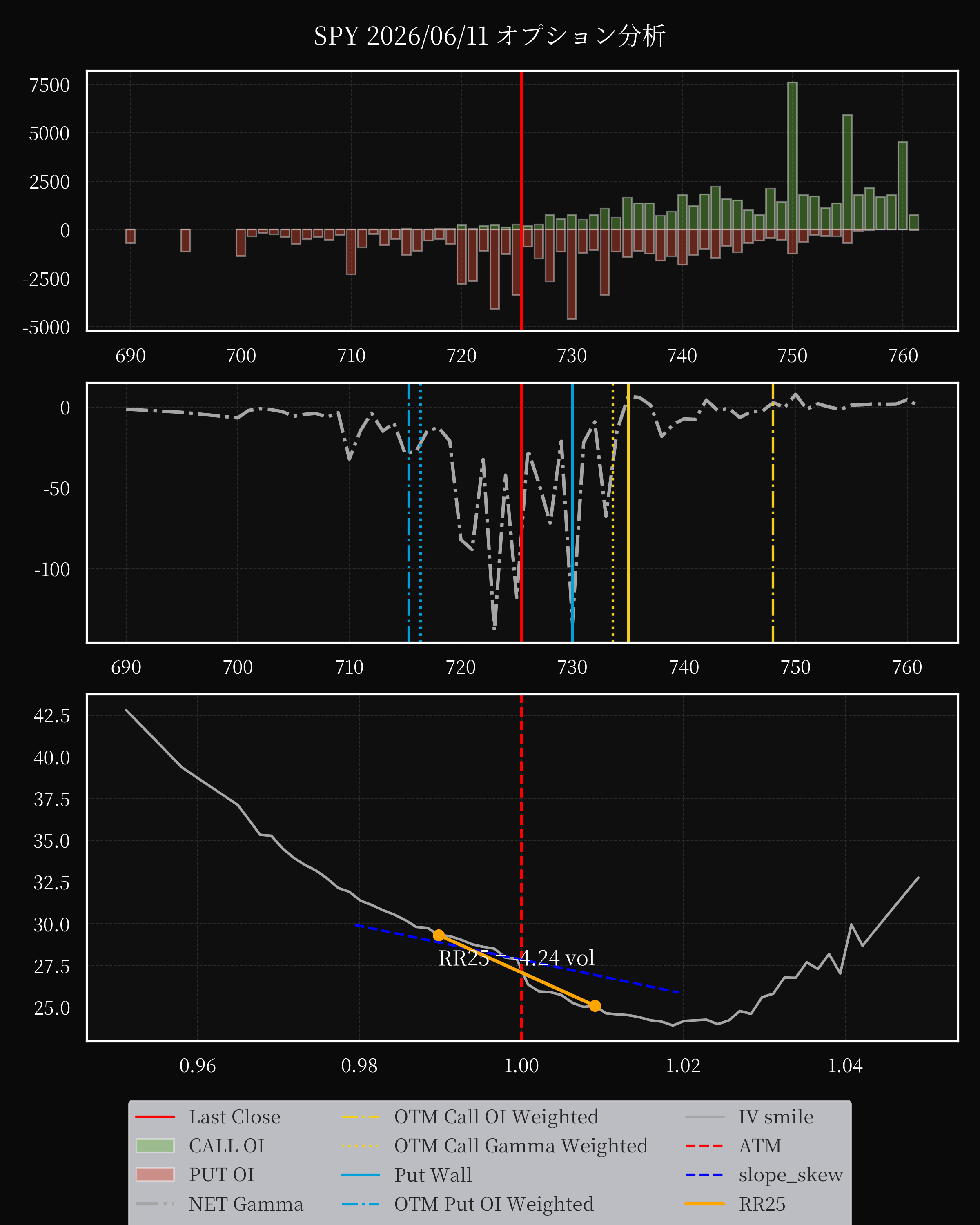Click the 'PUT OI' legend label
The height and width of the screenshot is (1225, 980).
(222, 1175)
